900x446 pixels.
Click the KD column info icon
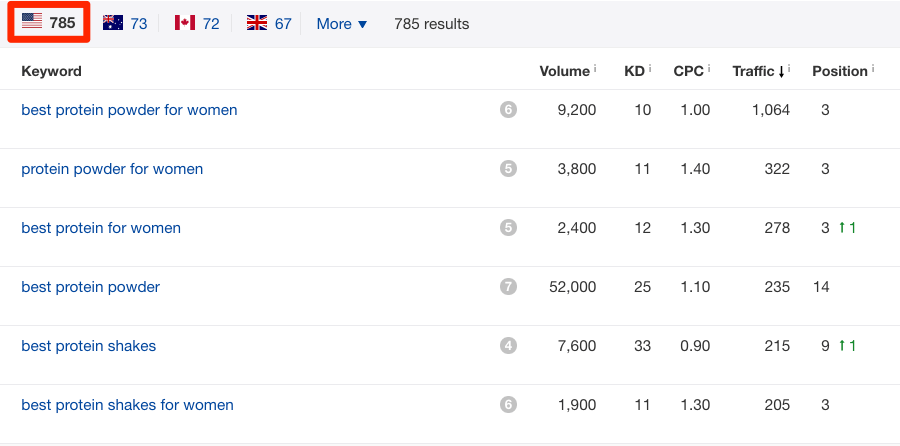(x=650, y=69)
